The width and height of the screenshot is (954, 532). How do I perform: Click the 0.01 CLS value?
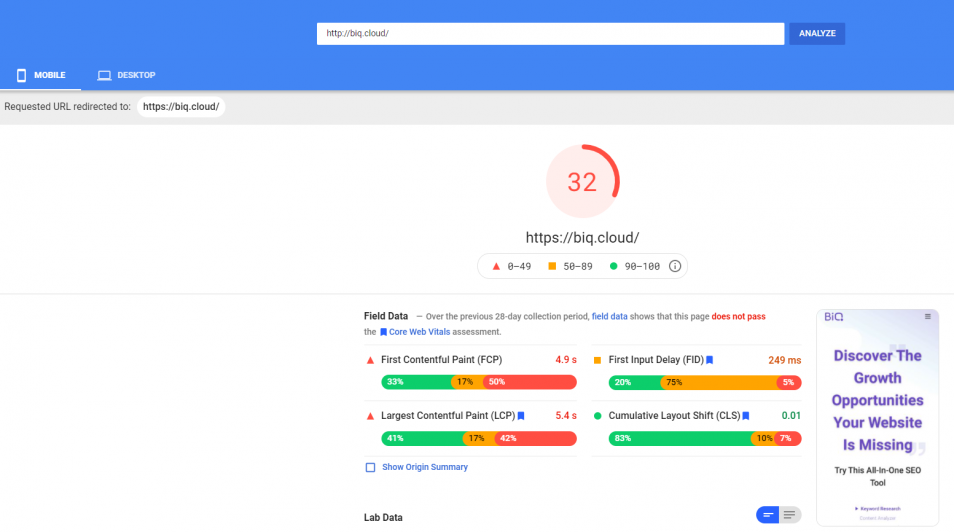(x=791, y=416)
